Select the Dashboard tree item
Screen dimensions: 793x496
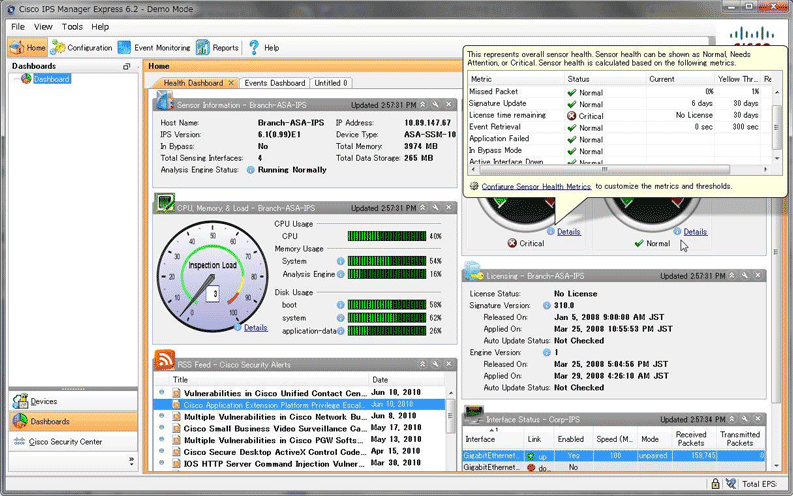click(51, 78)
